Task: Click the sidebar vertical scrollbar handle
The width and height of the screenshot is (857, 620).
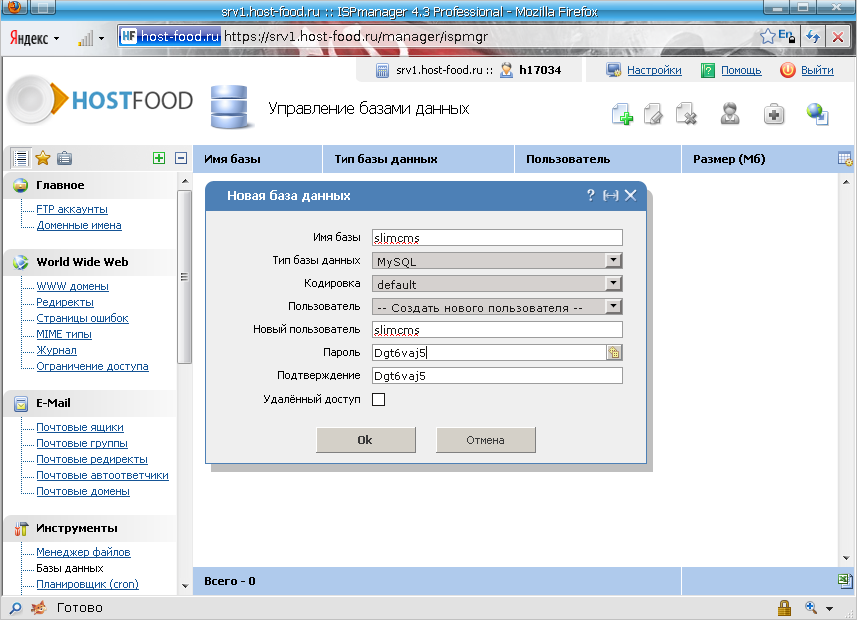Action: pyautogui.click(x=184, y=276)
